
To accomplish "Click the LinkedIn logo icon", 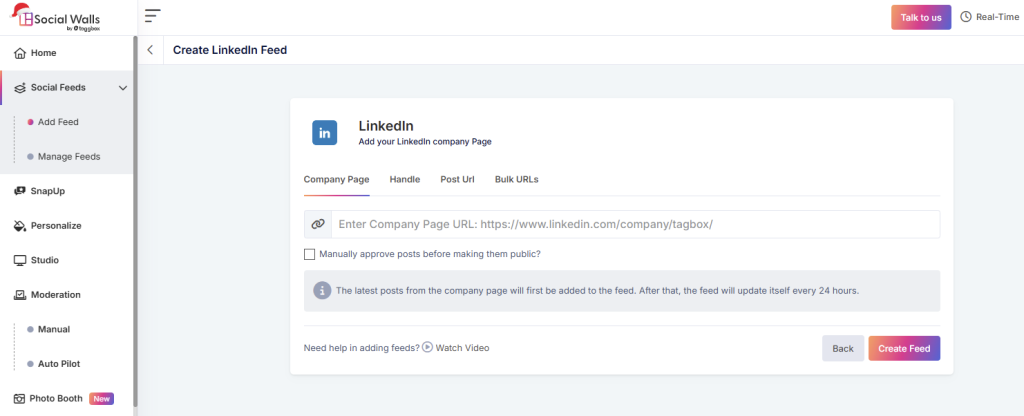I will tap(325, 133).
